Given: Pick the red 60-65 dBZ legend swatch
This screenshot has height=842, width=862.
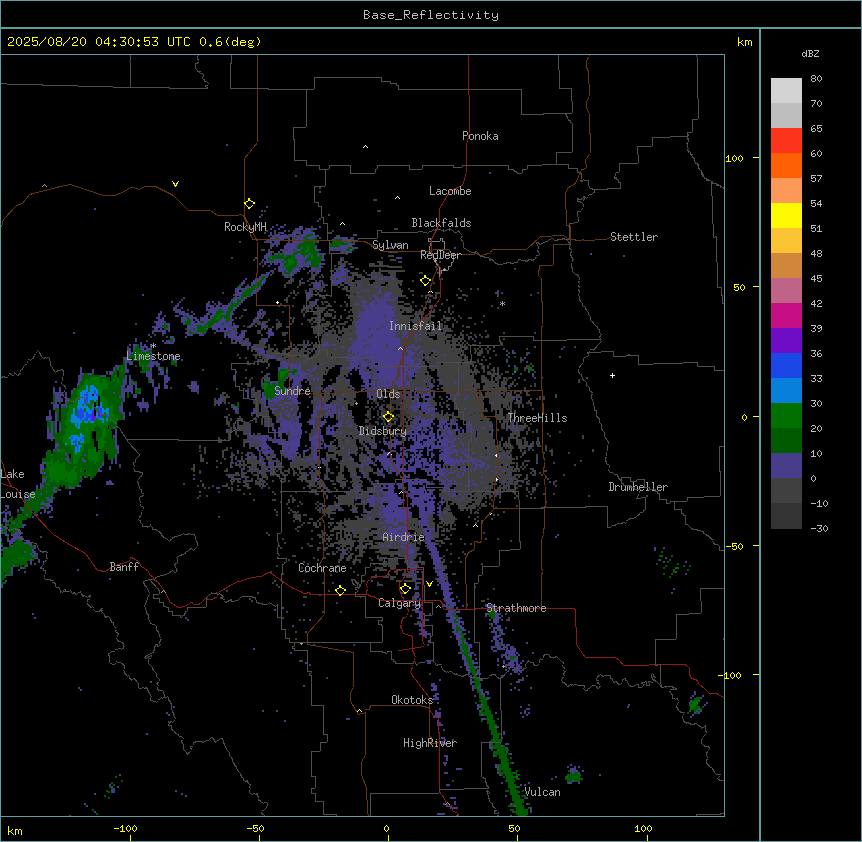Looking at the screenshot, I should (x=786, y=140).
